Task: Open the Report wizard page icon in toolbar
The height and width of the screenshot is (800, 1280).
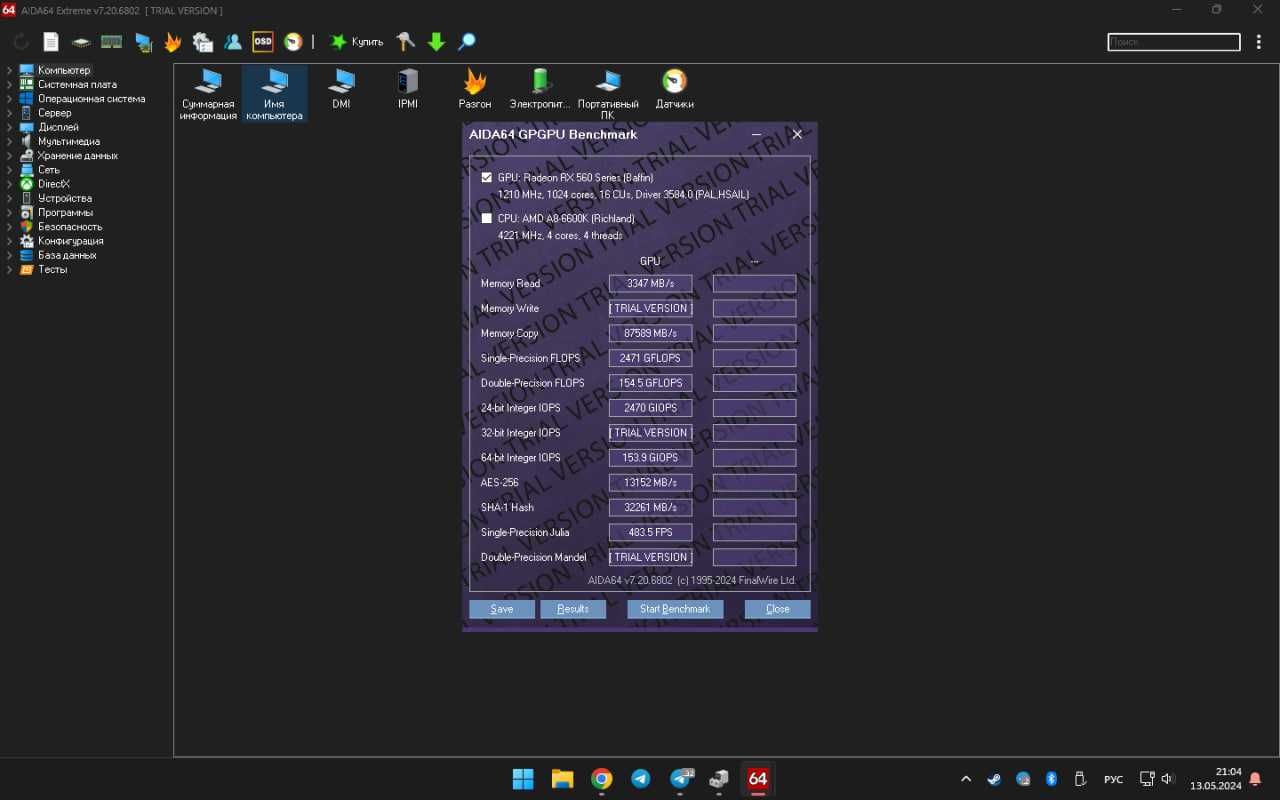Action: tap(51, 42)
